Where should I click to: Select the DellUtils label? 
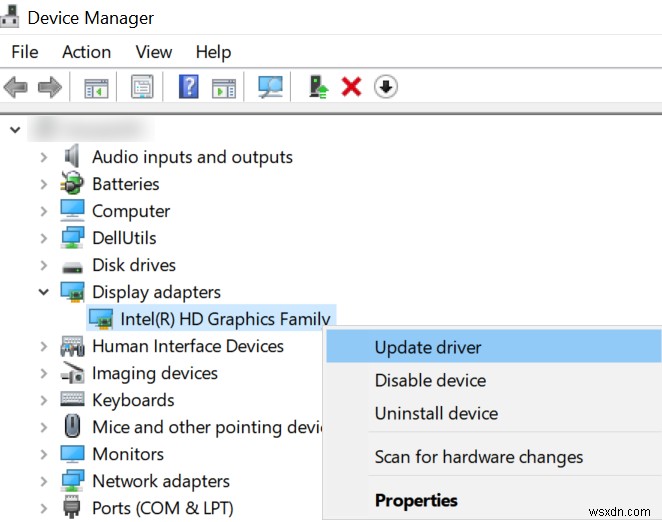pos(124,238)
